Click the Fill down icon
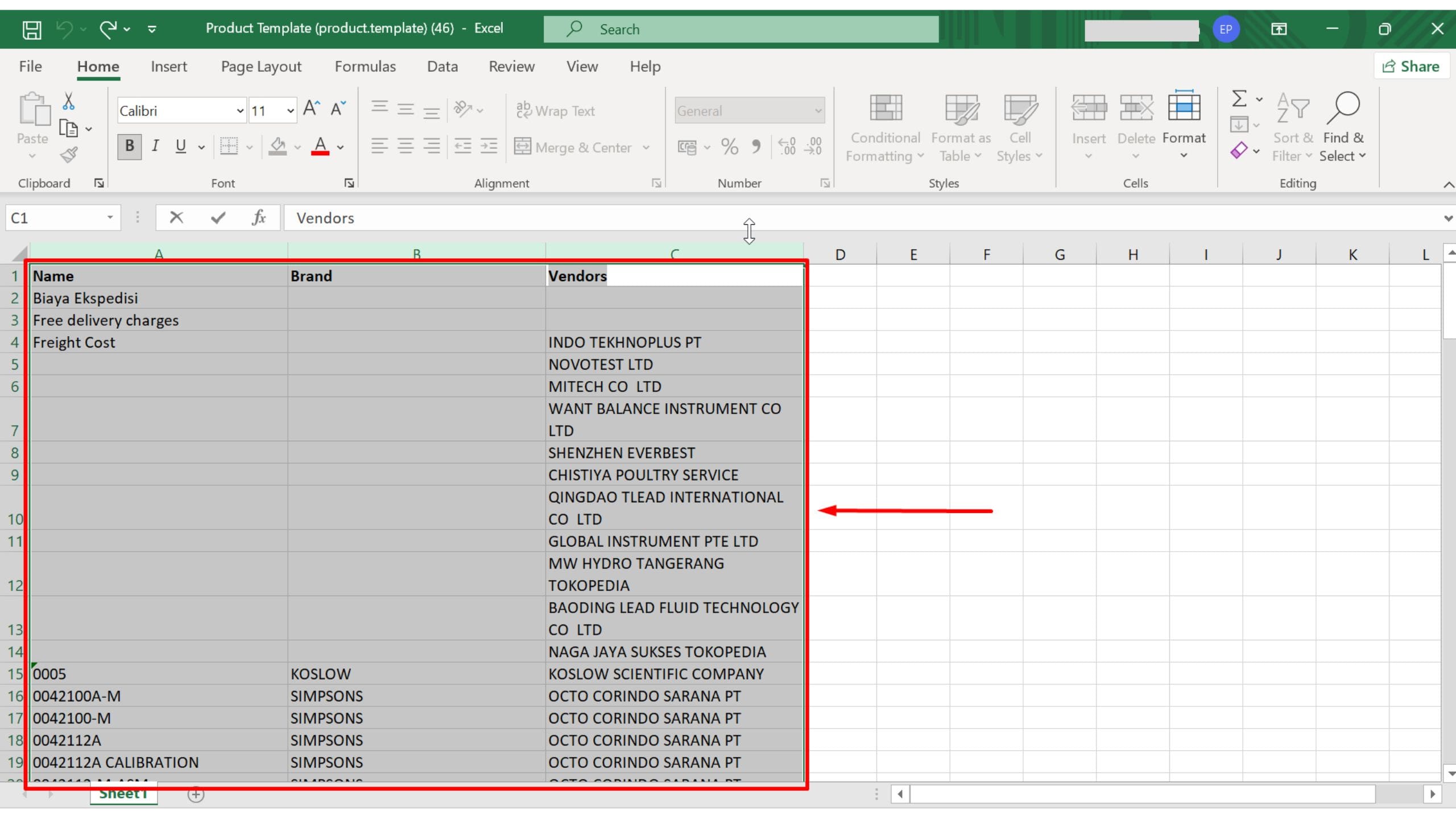The height and width of the screenshot is (819, 1456). click(x=1239, y=125)
